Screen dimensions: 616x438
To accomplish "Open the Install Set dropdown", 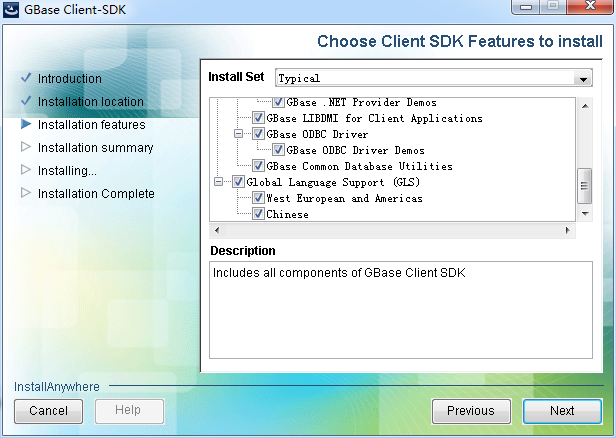I will [583, 78].
